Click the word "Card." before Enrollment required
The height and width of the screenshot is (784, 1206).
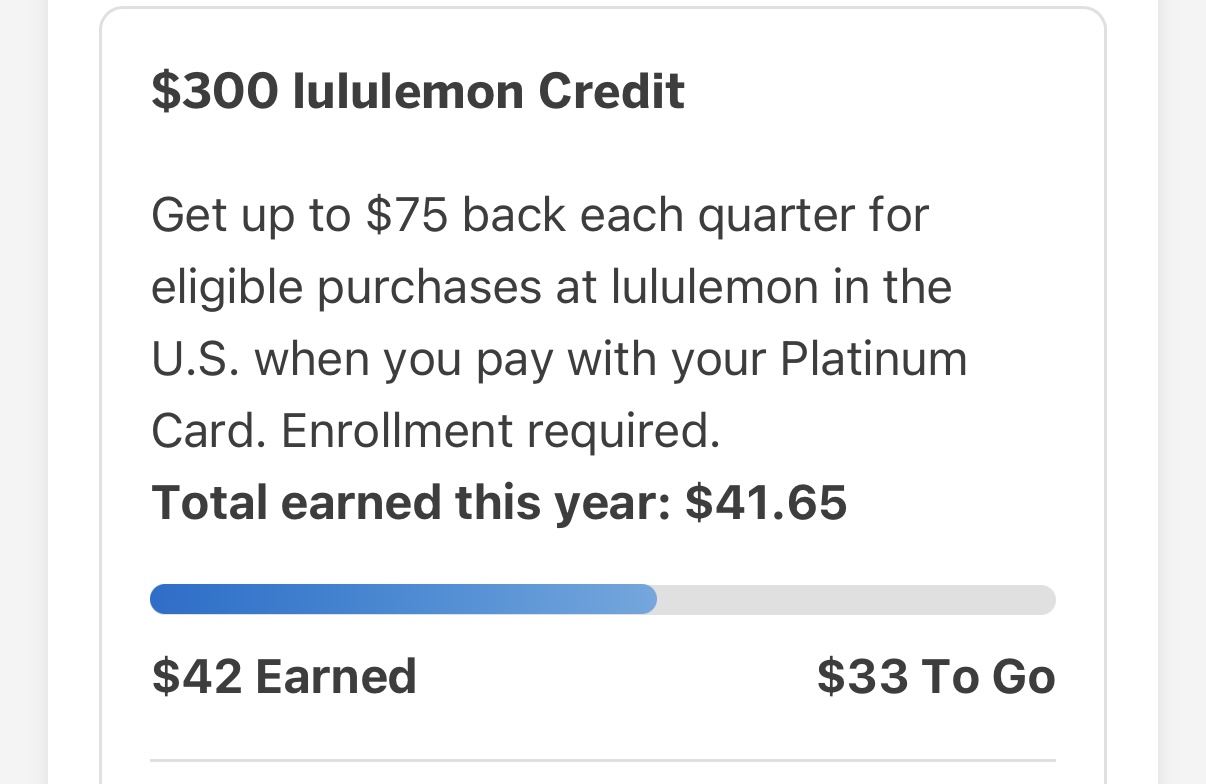(208, 431)
